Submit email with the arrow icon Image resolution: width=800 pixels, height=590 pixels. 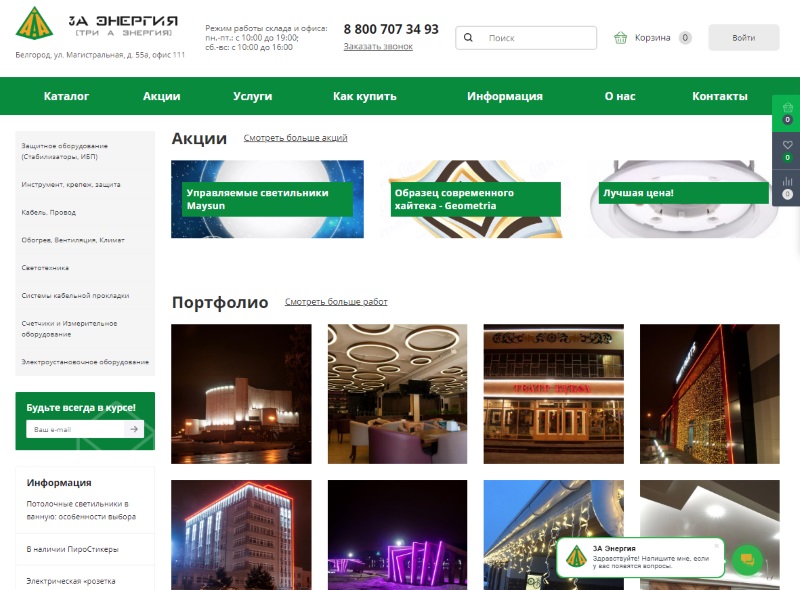coord(134,429)
